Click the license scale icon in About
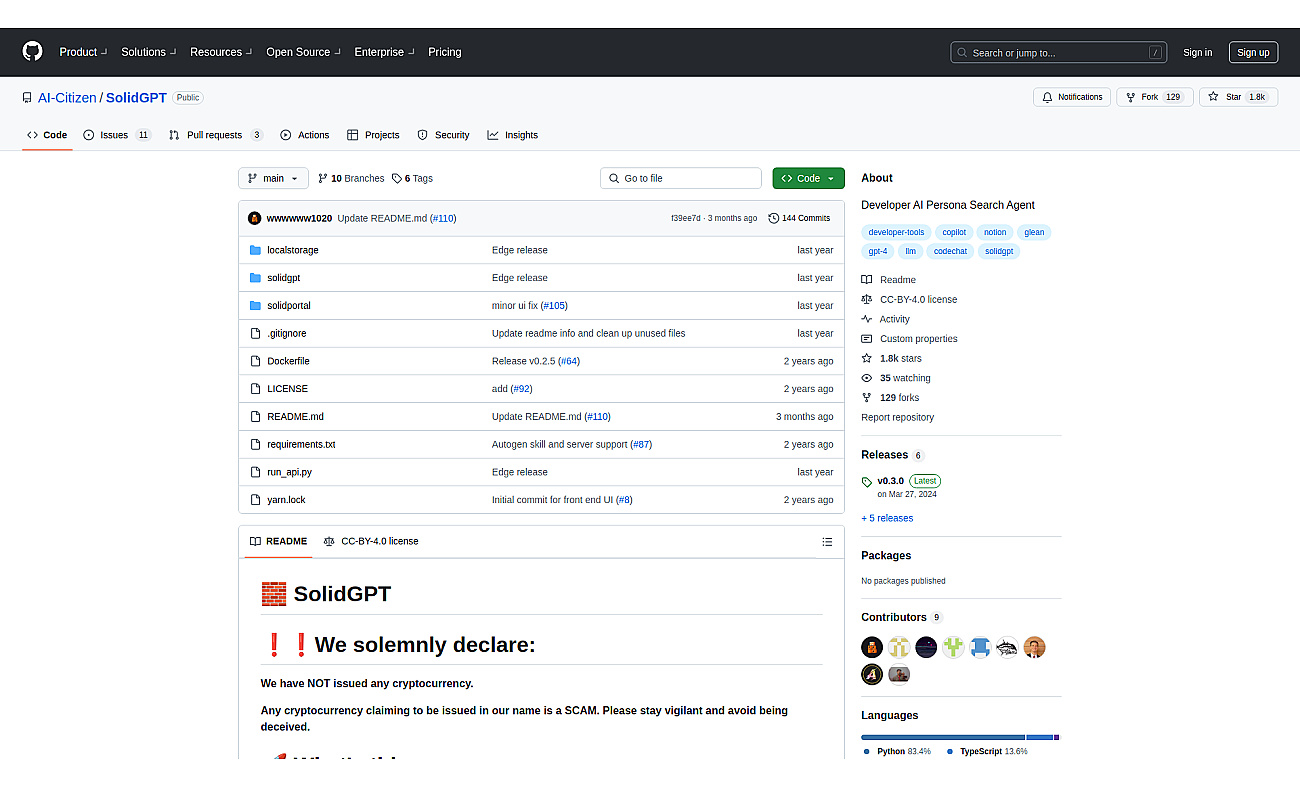 (x=867, y=299)
